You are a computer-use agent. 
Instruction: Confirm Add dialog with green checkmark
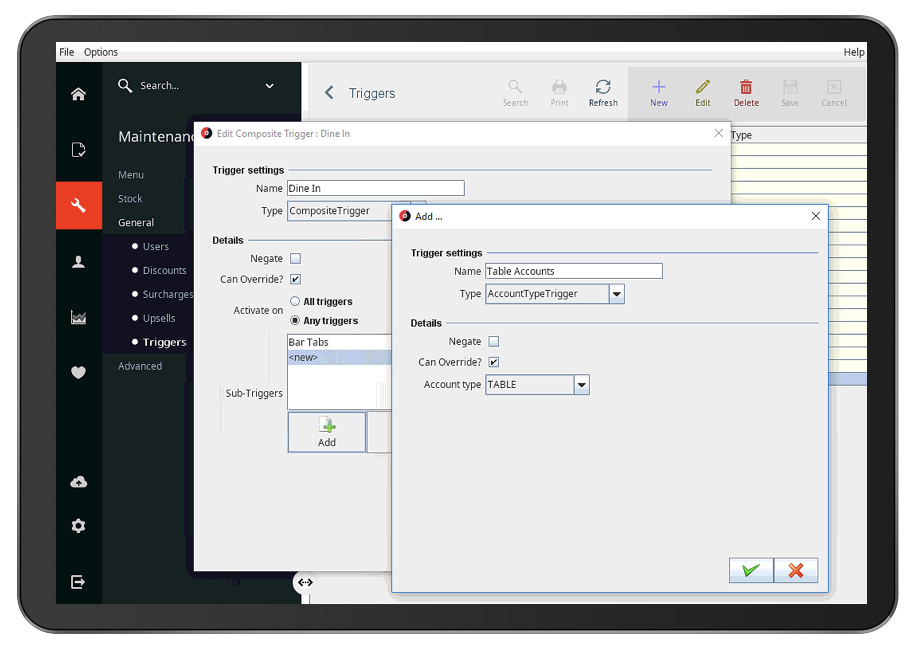pos(751,570)
